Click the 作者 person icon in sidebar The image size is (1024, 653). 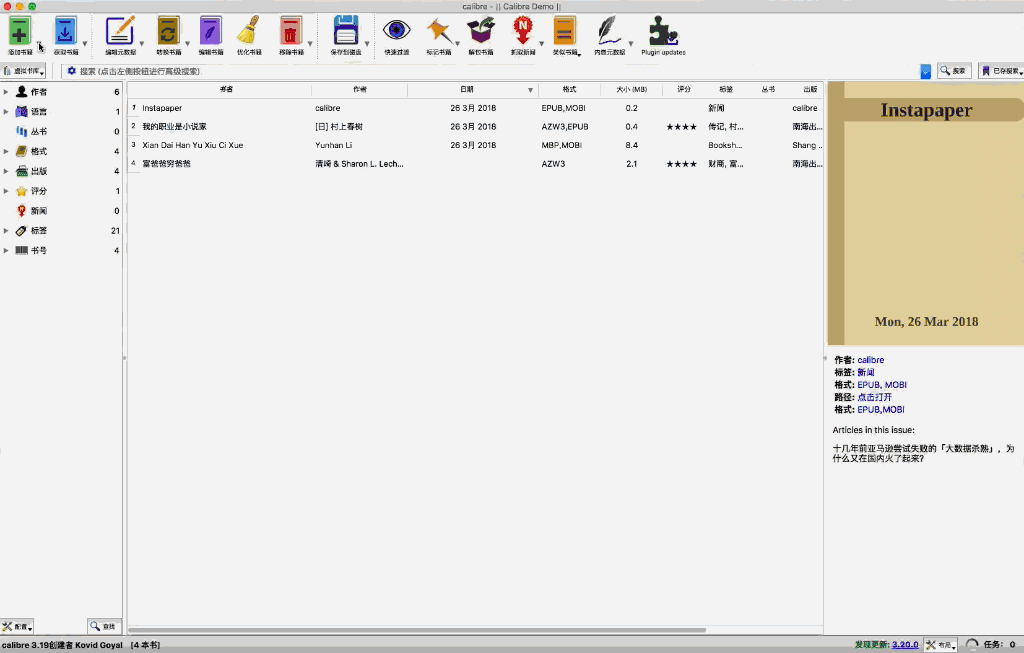coord(22,91)
